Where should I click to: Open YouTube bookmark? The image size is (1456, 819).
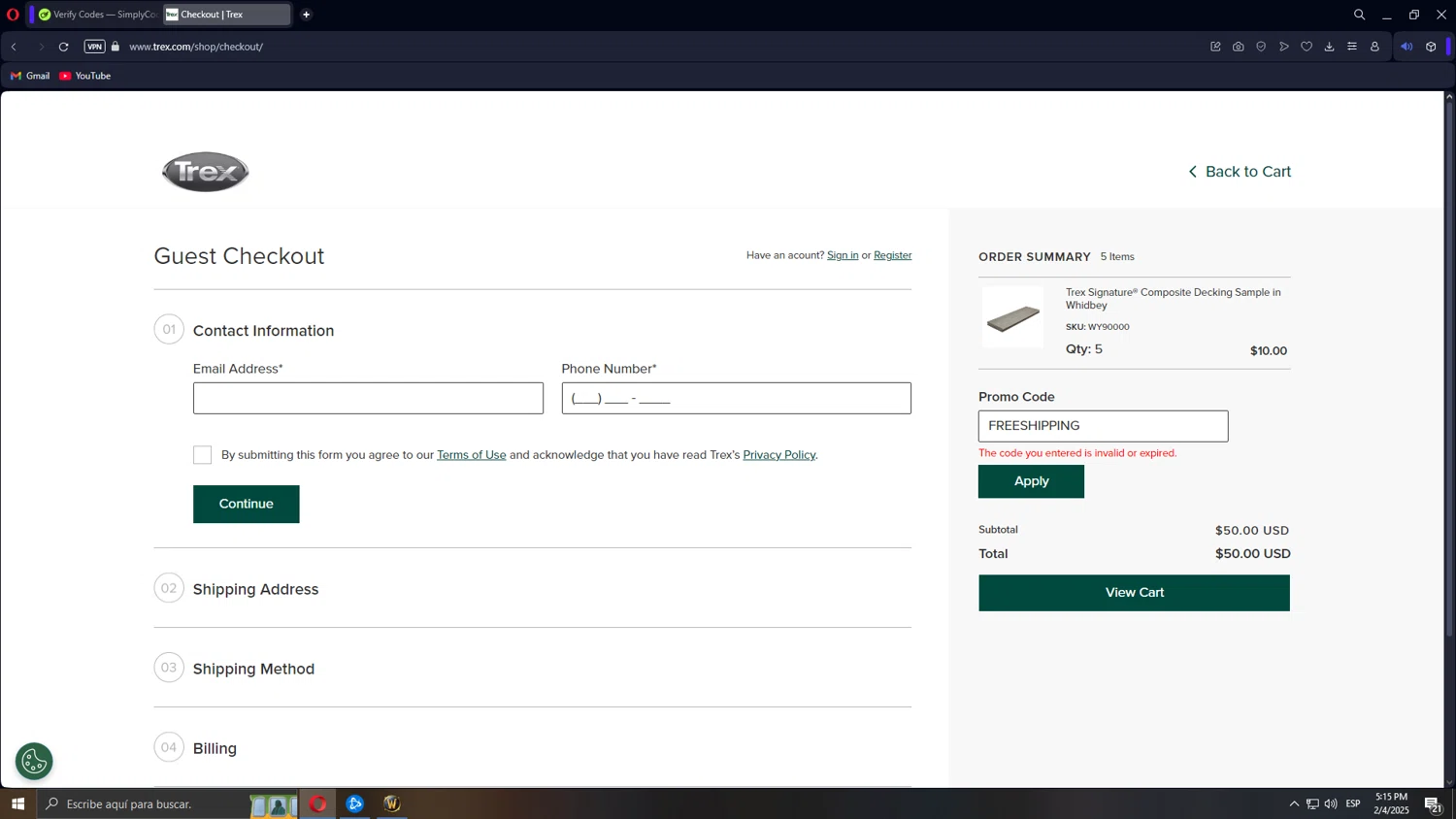85,76
